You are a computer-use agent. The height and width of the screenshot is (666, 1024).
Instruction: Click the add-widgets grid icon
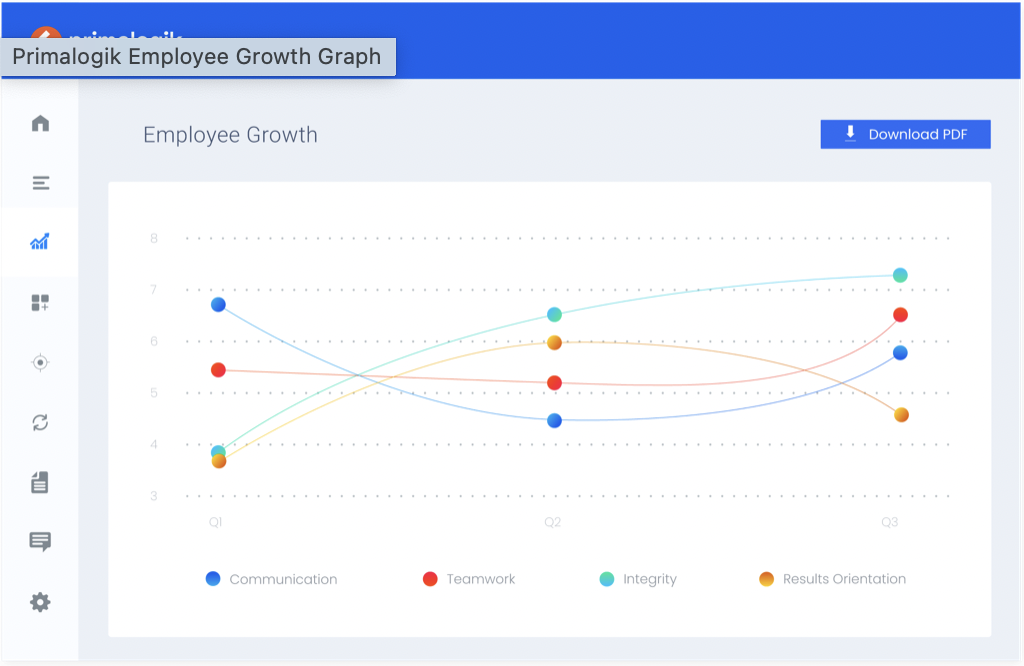tap(39, 302)
